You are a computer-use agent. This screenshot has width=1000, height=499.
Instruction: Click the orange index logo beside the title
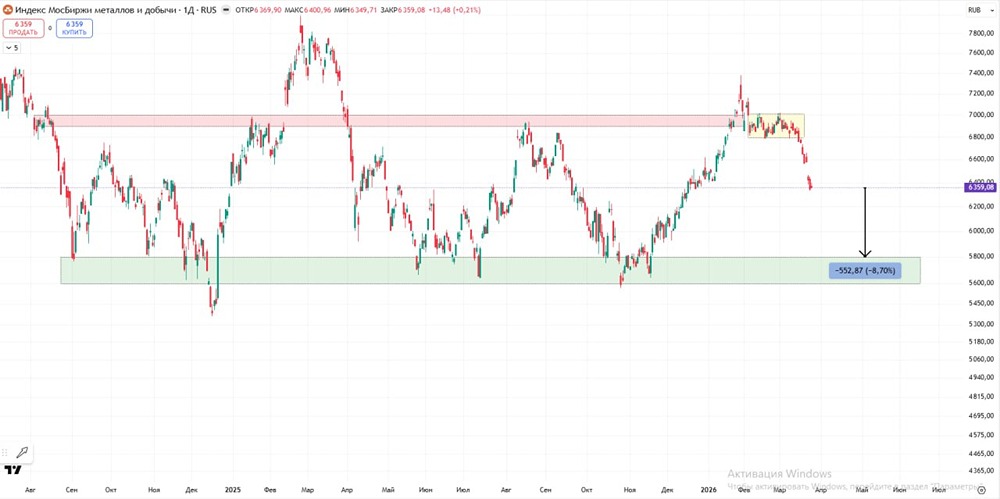coord(8,10)
